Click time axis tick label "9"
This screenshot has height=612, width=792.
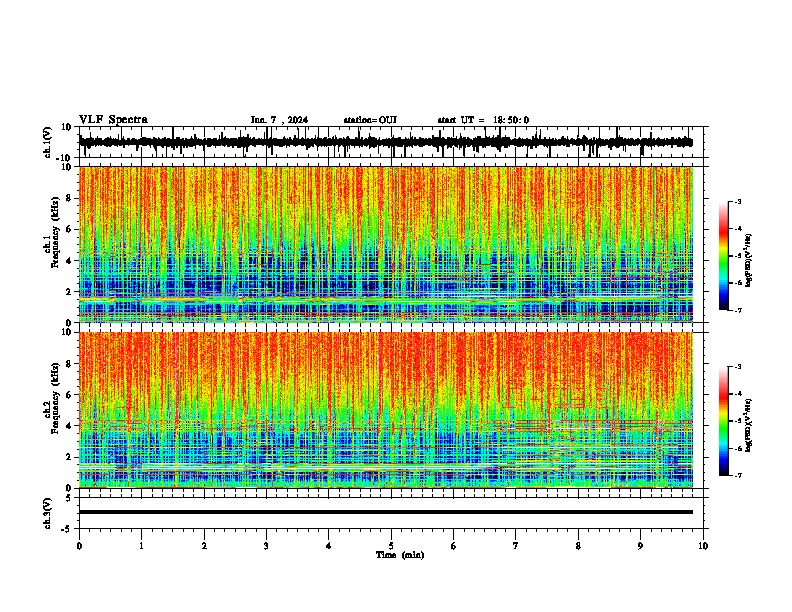point(640,546)
